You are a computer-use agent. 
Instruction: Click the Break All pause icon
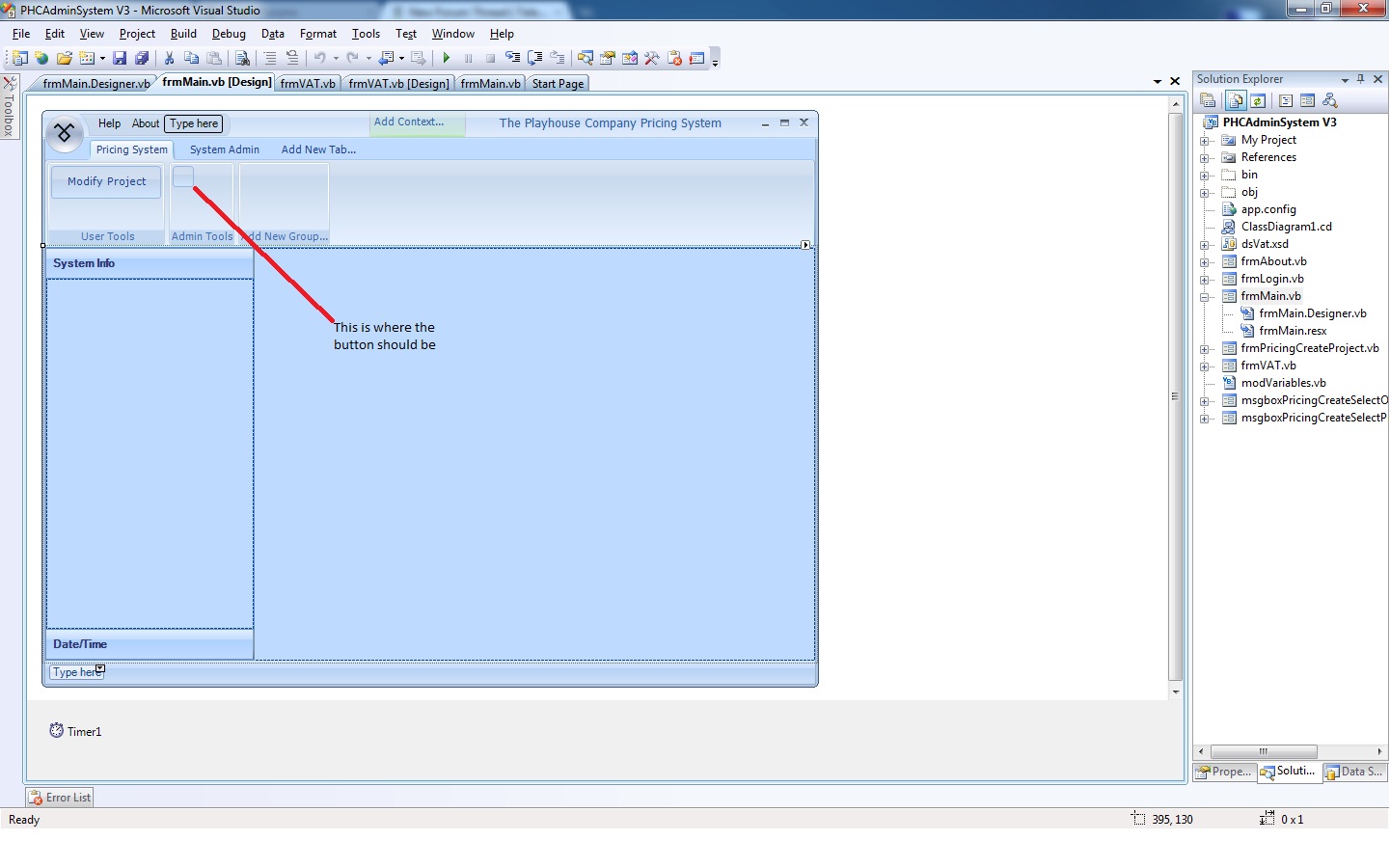tap(468, 58)
